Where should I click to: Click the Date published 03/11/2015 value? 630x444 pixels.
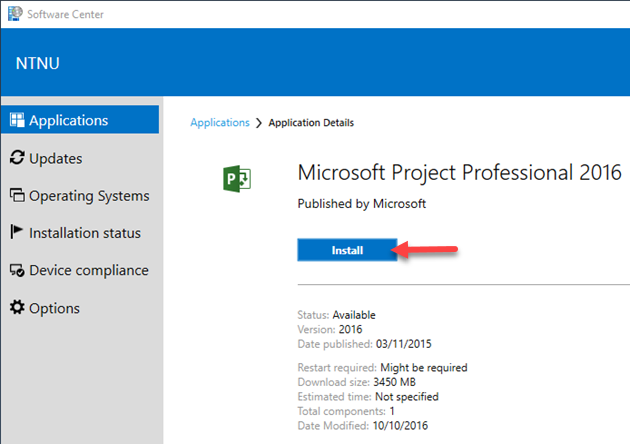click(403, 344)
